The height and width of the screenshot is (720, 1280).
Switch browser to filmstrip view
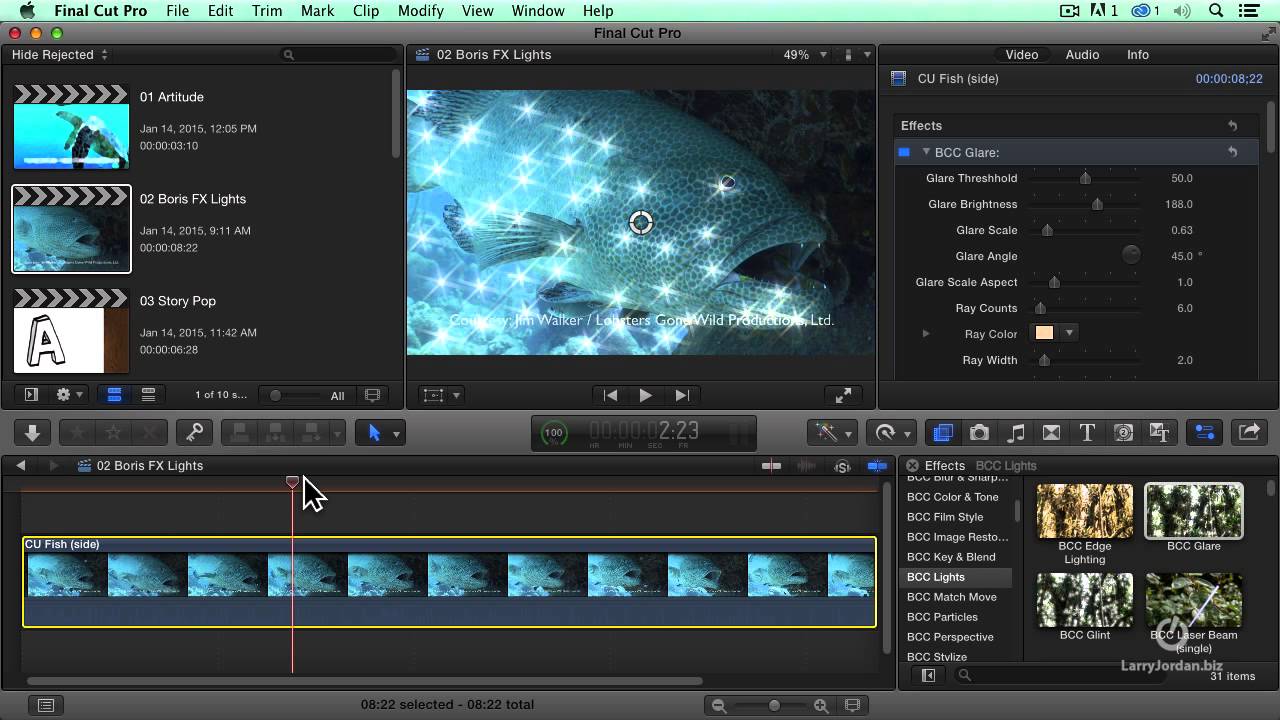tap(114, 395)
